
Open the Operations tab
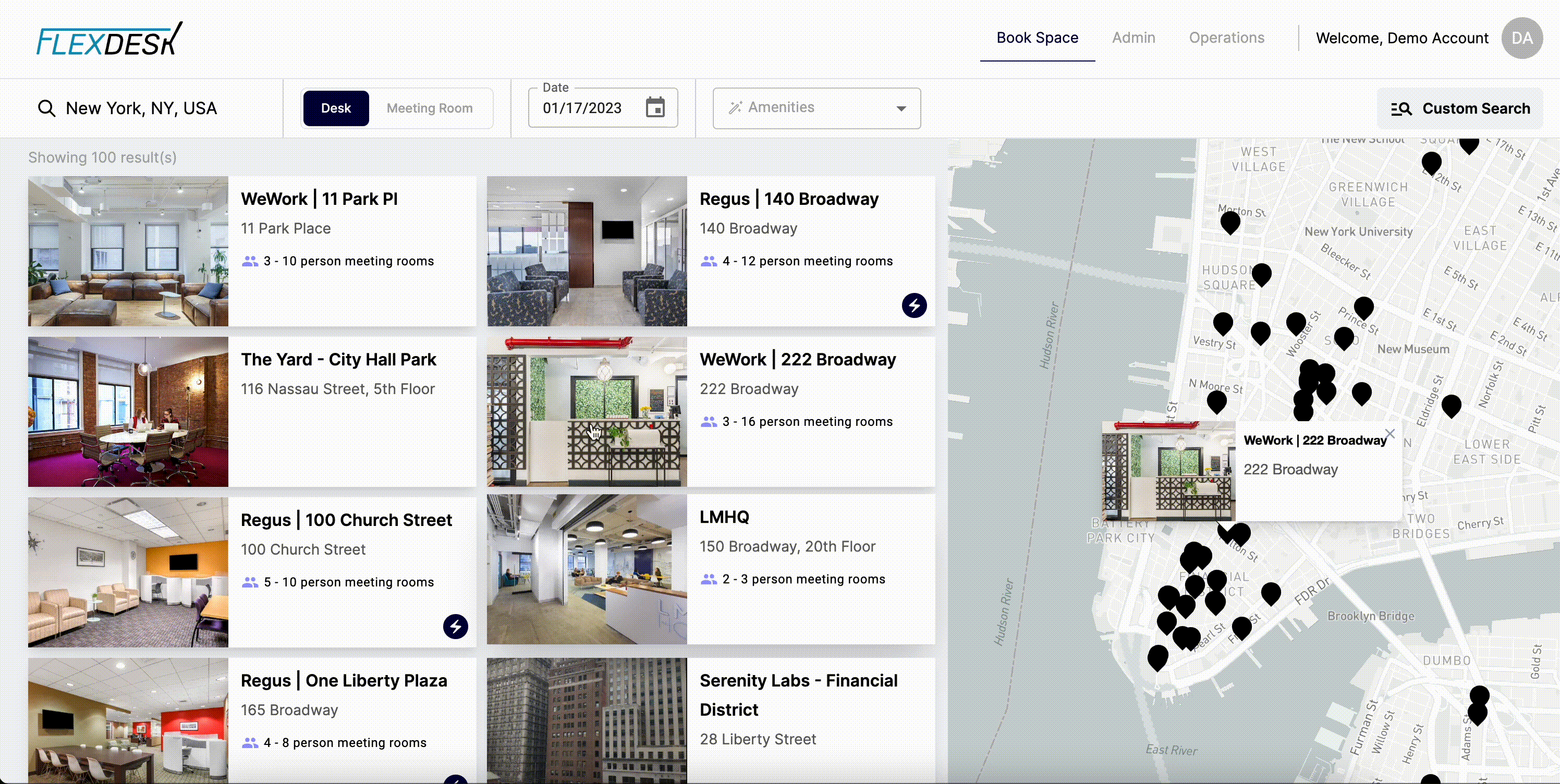[x=1226, y=38]
